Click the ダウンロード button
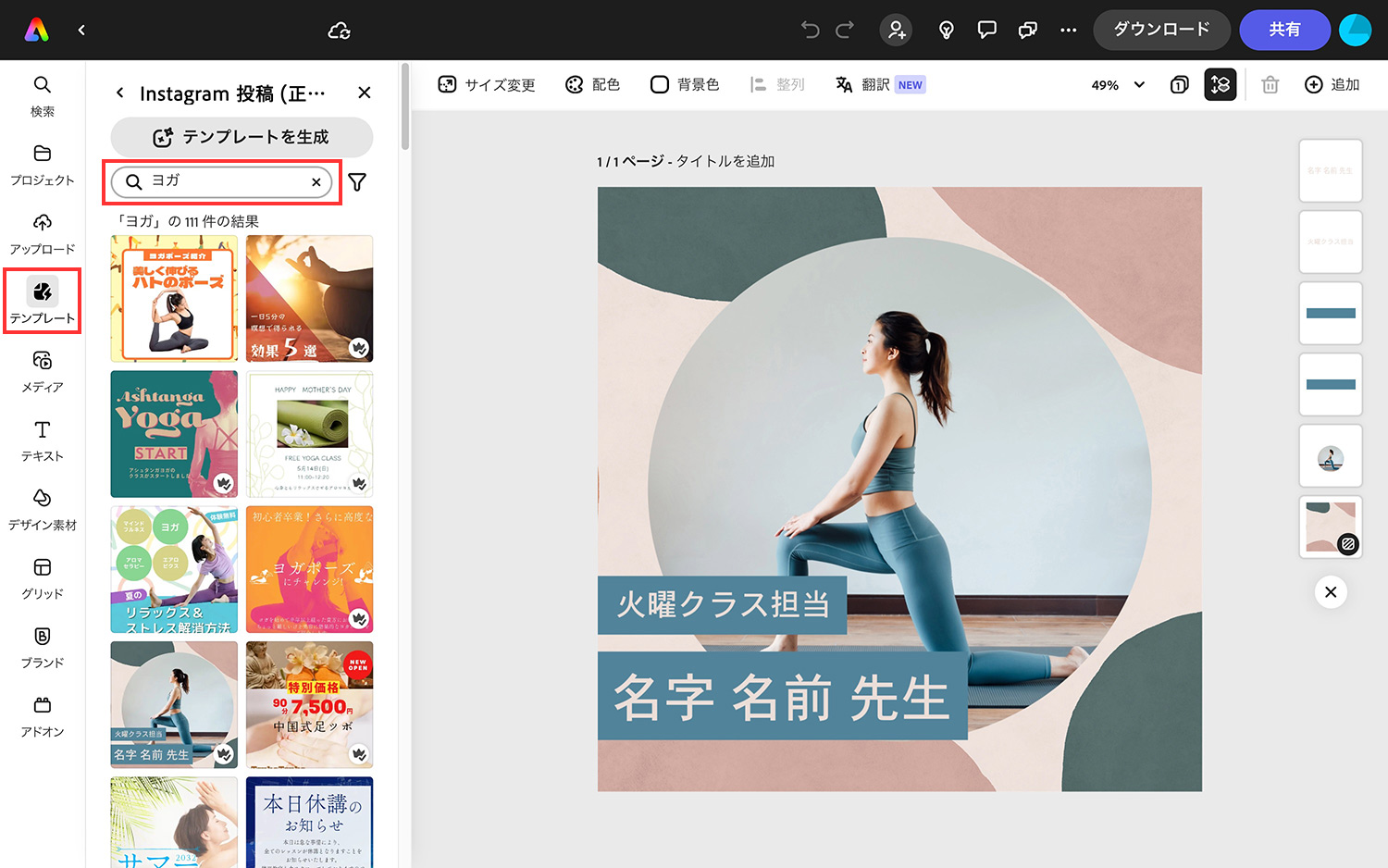The height and width of the screenshot is (868, 1388). tap(1161, 30)
